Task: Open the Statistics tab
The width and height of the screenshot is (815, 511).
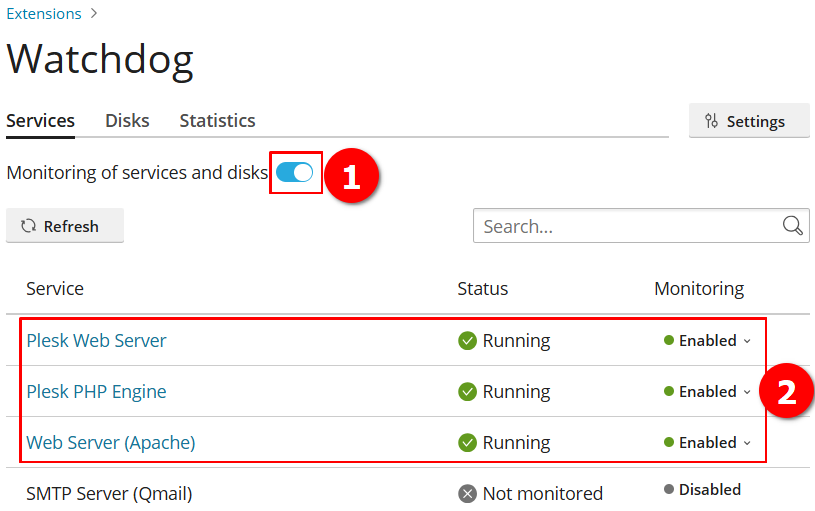Action: [217, 121]
